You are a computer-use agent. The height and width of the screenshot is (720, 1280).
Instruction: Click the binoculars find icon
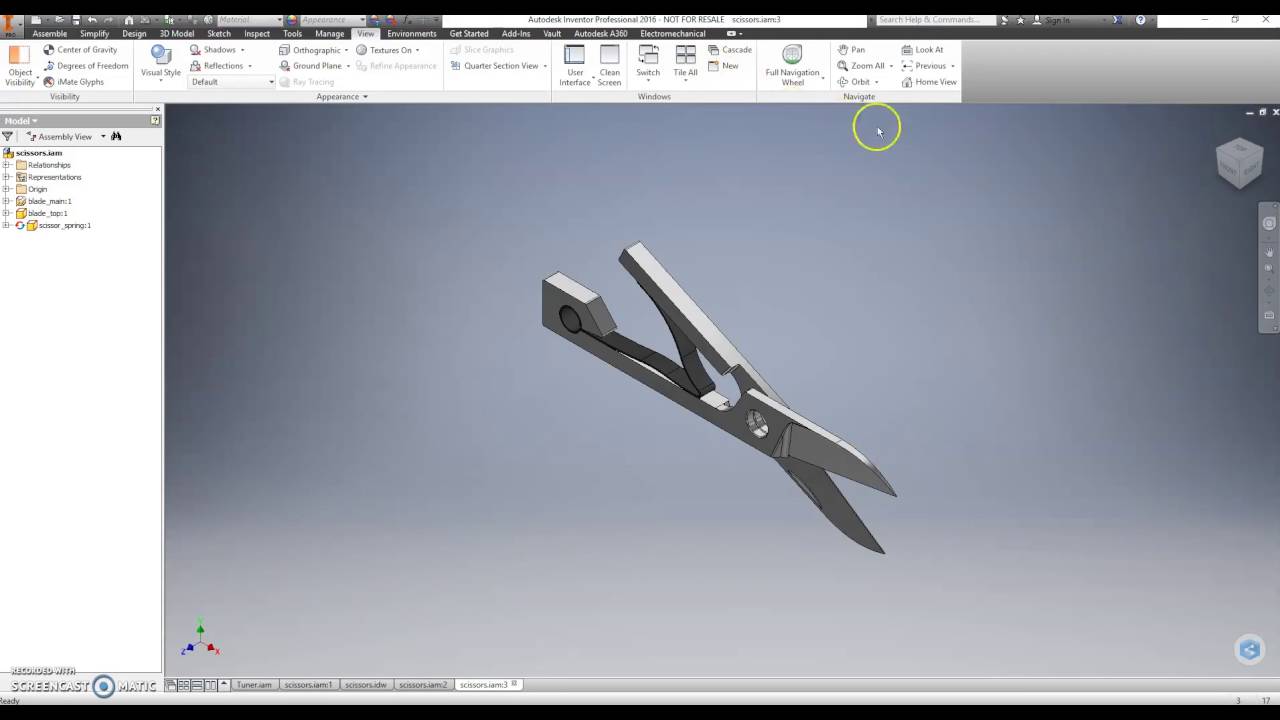click(x=116, y=136)
